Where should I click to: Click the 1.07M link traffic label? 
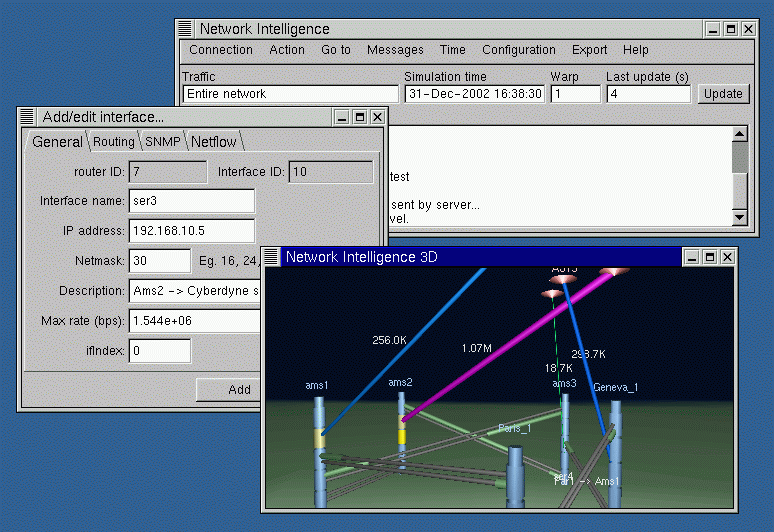[x=476, y=348]
